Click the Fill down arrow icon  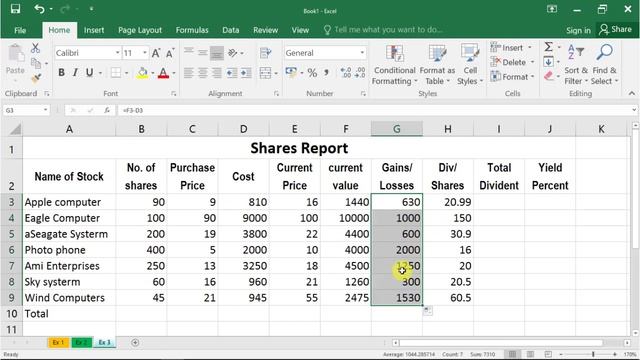click(x=548, y=62)
